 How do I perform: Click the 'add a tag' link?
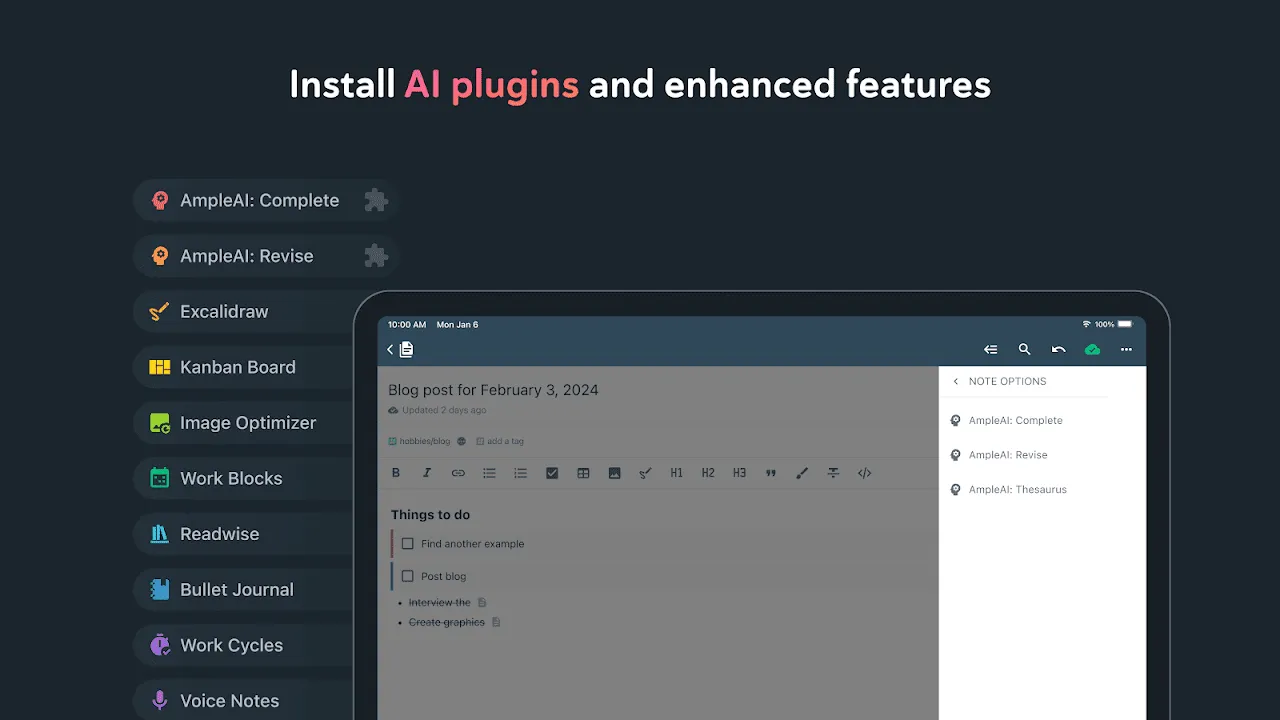[x=504, y=441]
